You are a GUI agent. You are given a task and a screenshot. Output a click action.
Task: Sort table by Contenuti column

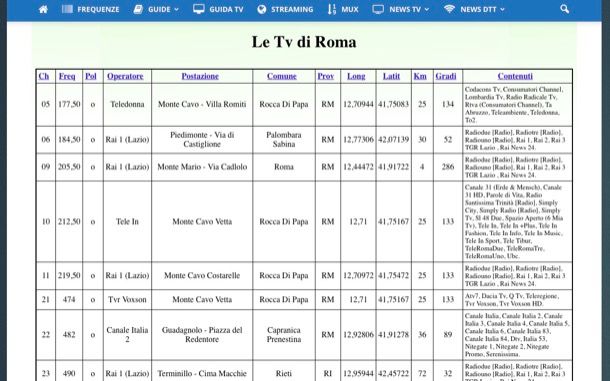(515, 76)
